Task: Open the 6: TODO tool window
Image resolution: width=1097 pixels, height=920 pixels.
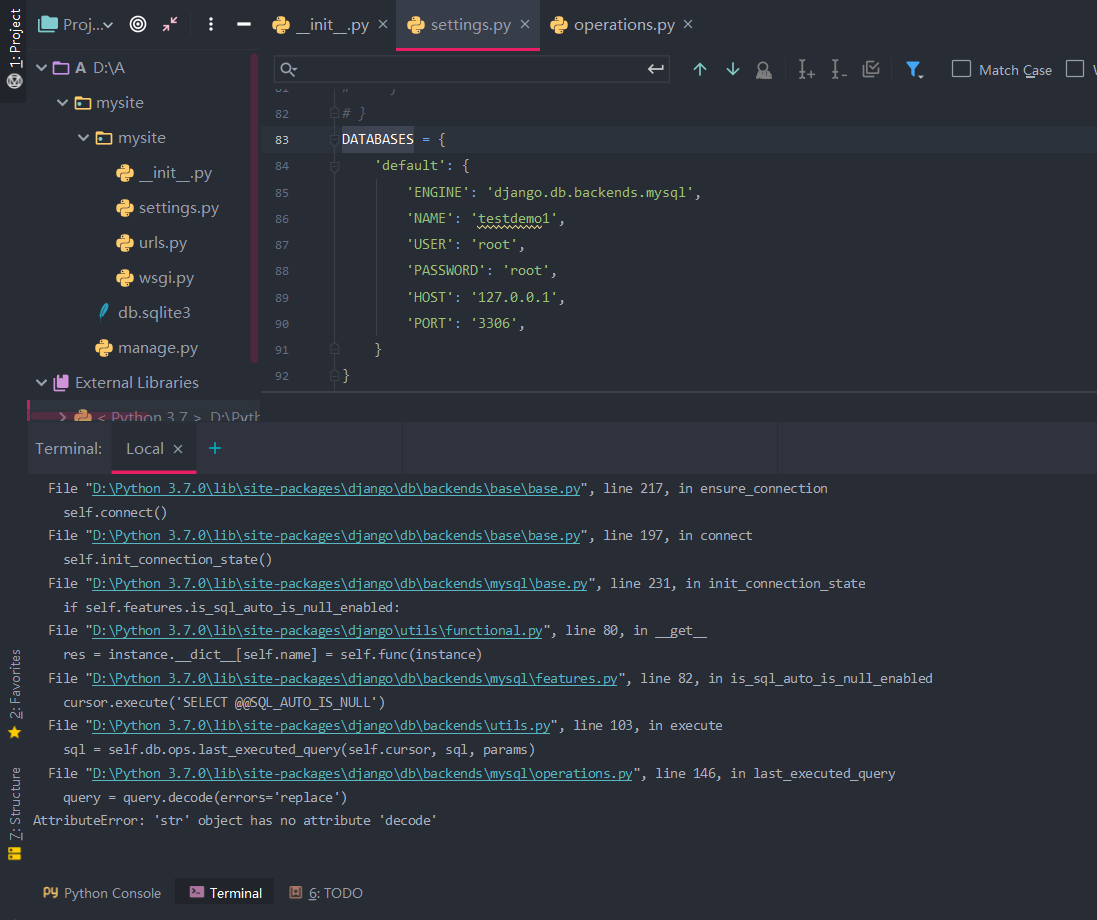Action: (x=327, y=893)
